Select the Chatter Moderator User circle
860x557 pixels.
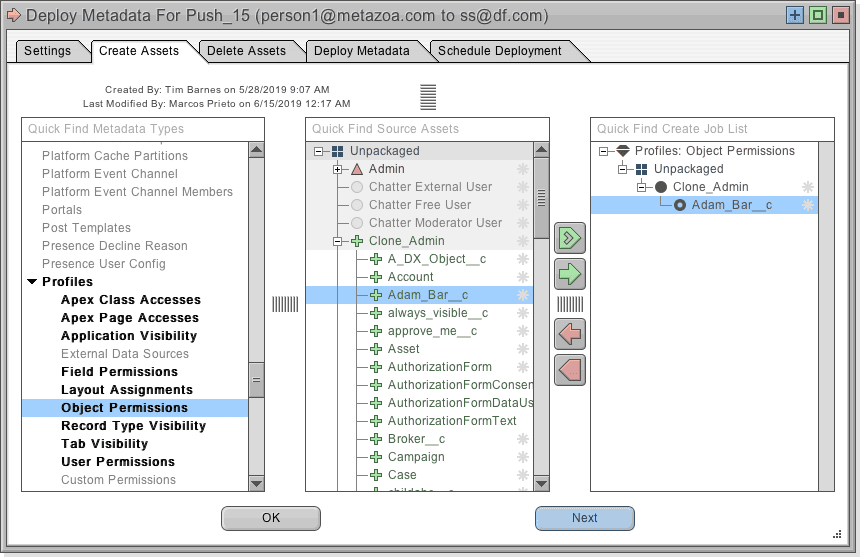[357, 223]
